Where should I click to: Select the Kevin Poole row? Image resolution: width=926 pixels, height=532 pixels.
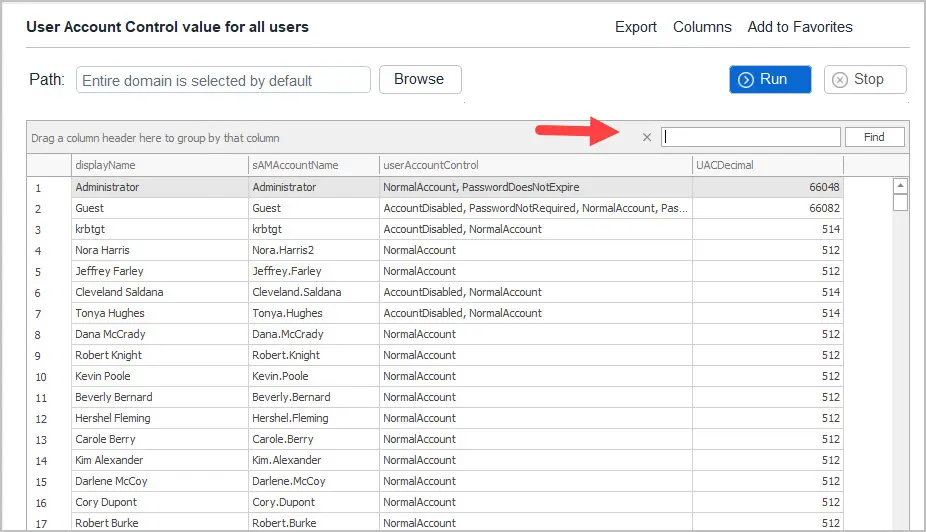(435, 376)
